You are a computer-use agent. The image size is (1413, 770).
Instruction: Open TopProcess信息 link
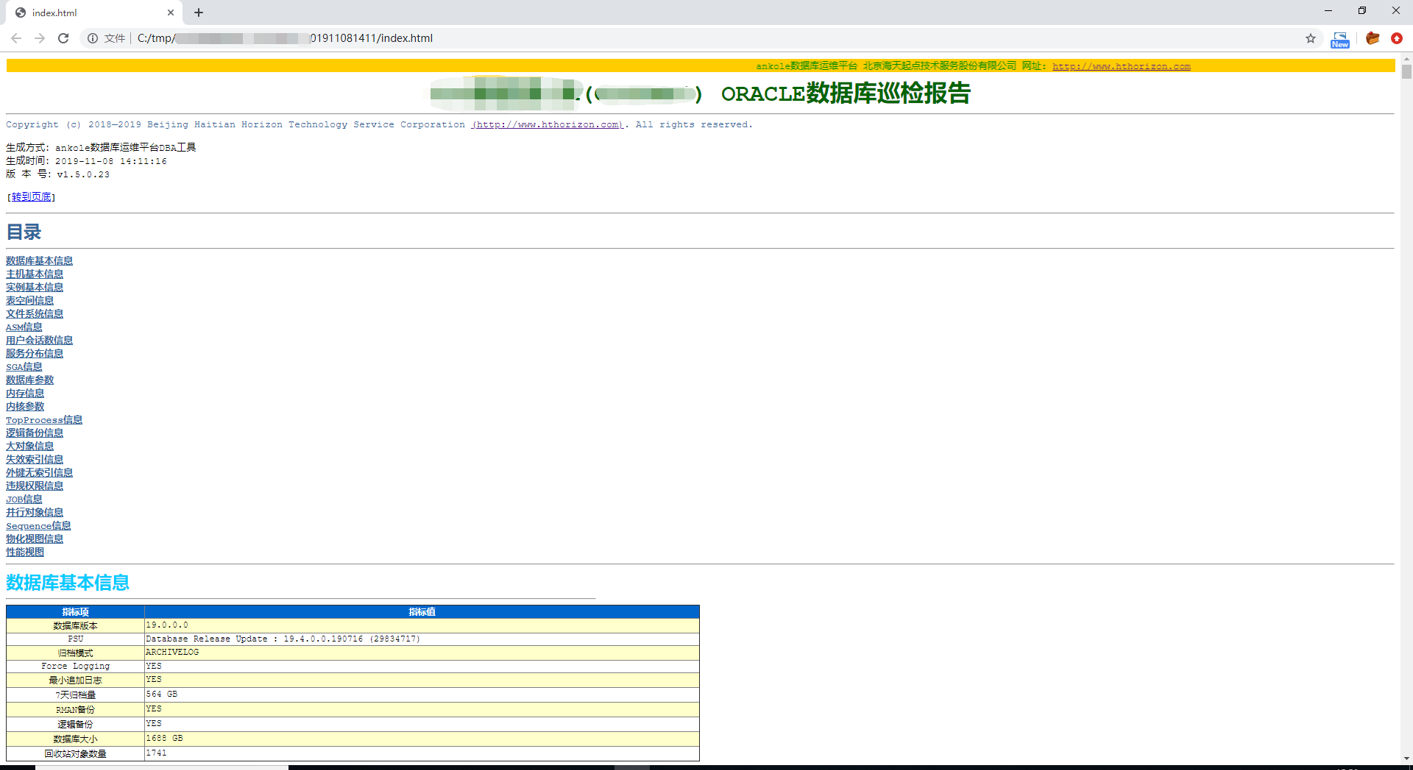[x=44, y=420]
